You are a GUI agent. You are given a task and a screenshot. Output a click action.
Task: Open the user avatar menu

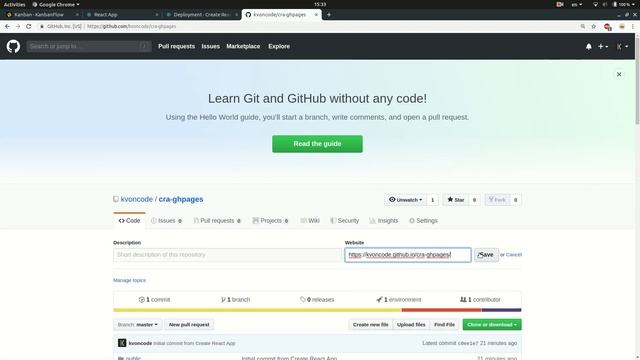(622, 47)
